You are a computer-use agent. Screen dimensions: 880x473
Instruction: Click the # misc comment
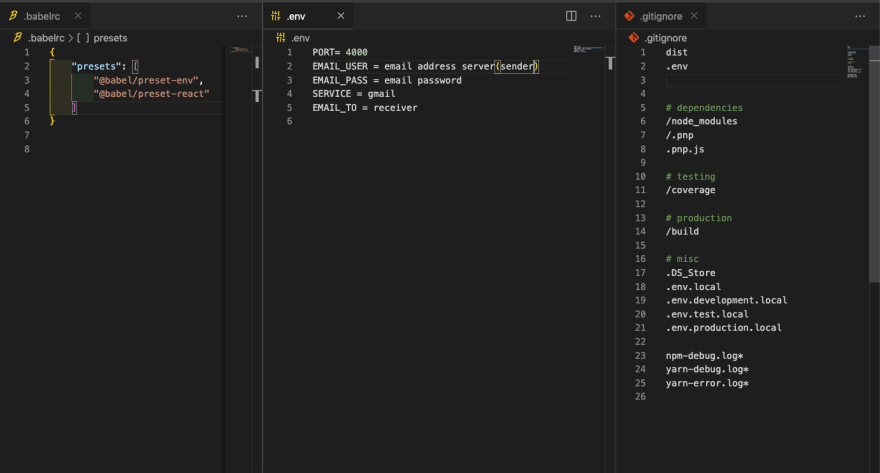682,259
